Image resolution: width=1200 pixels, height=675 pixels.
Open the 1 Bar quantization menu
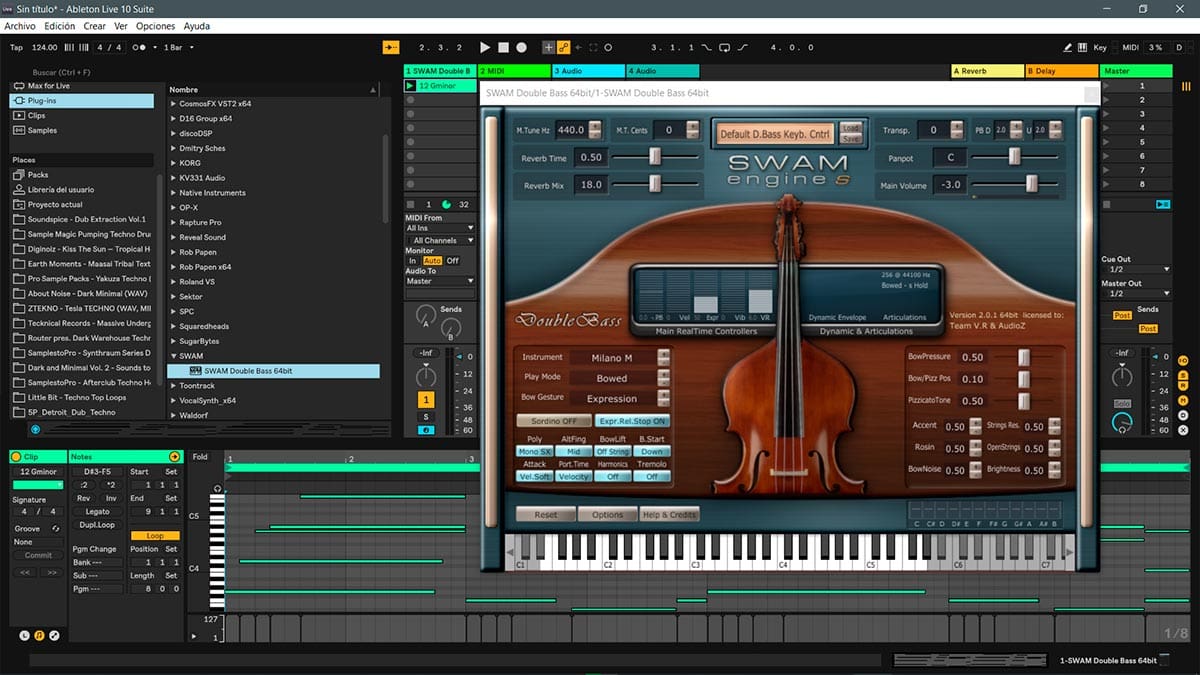tap(178, 47)
